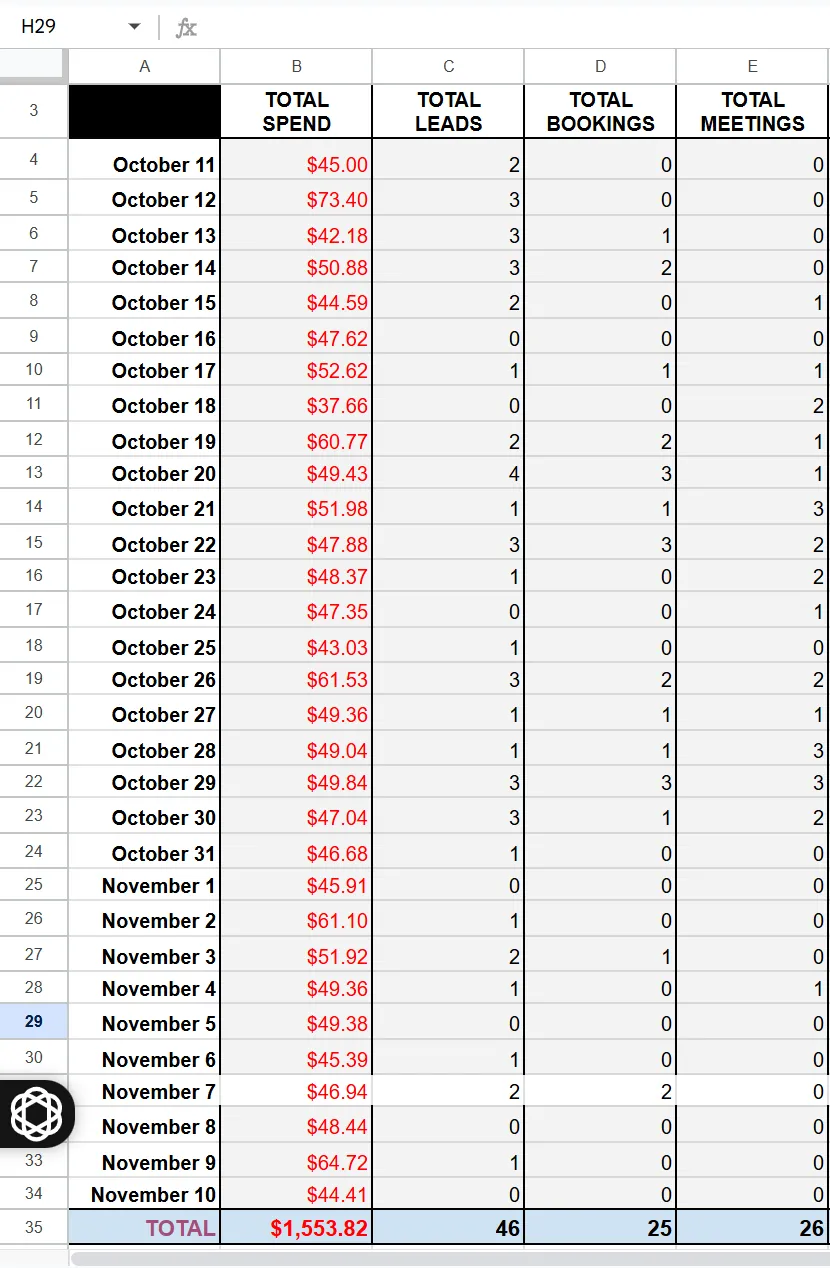Viewport: 830px width, 1268px height.
Task: Click the fx formula icon
Action: tap(186, 27)
